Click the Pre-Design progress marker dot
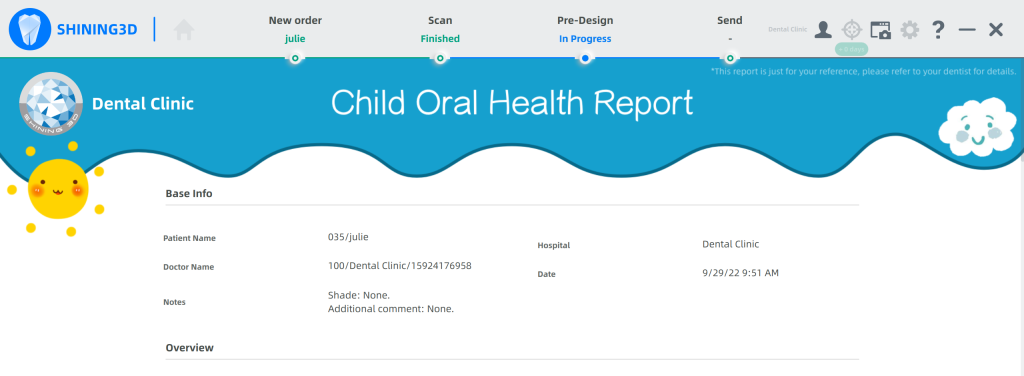The image size is (1024, 376). click(585, 58)
